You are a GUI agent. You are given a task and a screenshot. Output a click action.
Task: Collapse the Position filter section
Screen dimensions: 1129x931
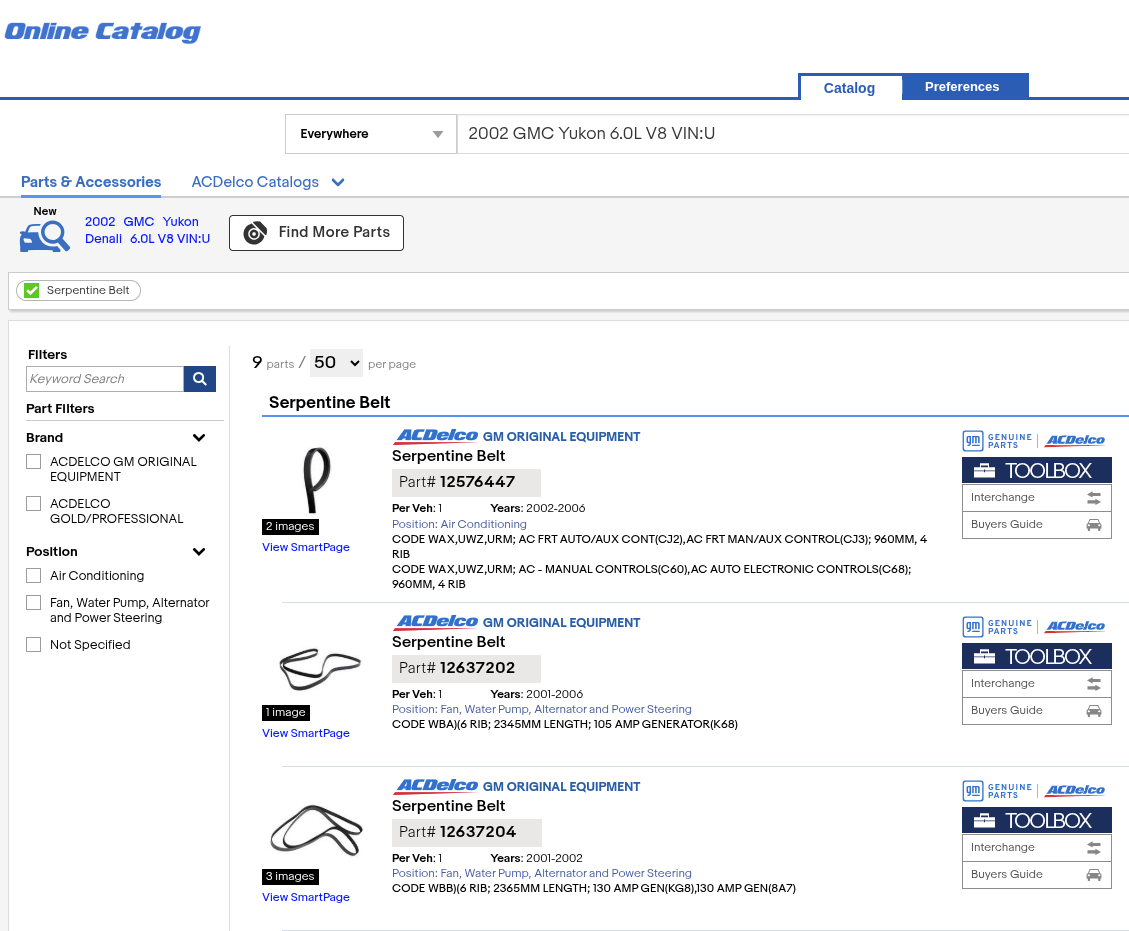click(199, 552)
